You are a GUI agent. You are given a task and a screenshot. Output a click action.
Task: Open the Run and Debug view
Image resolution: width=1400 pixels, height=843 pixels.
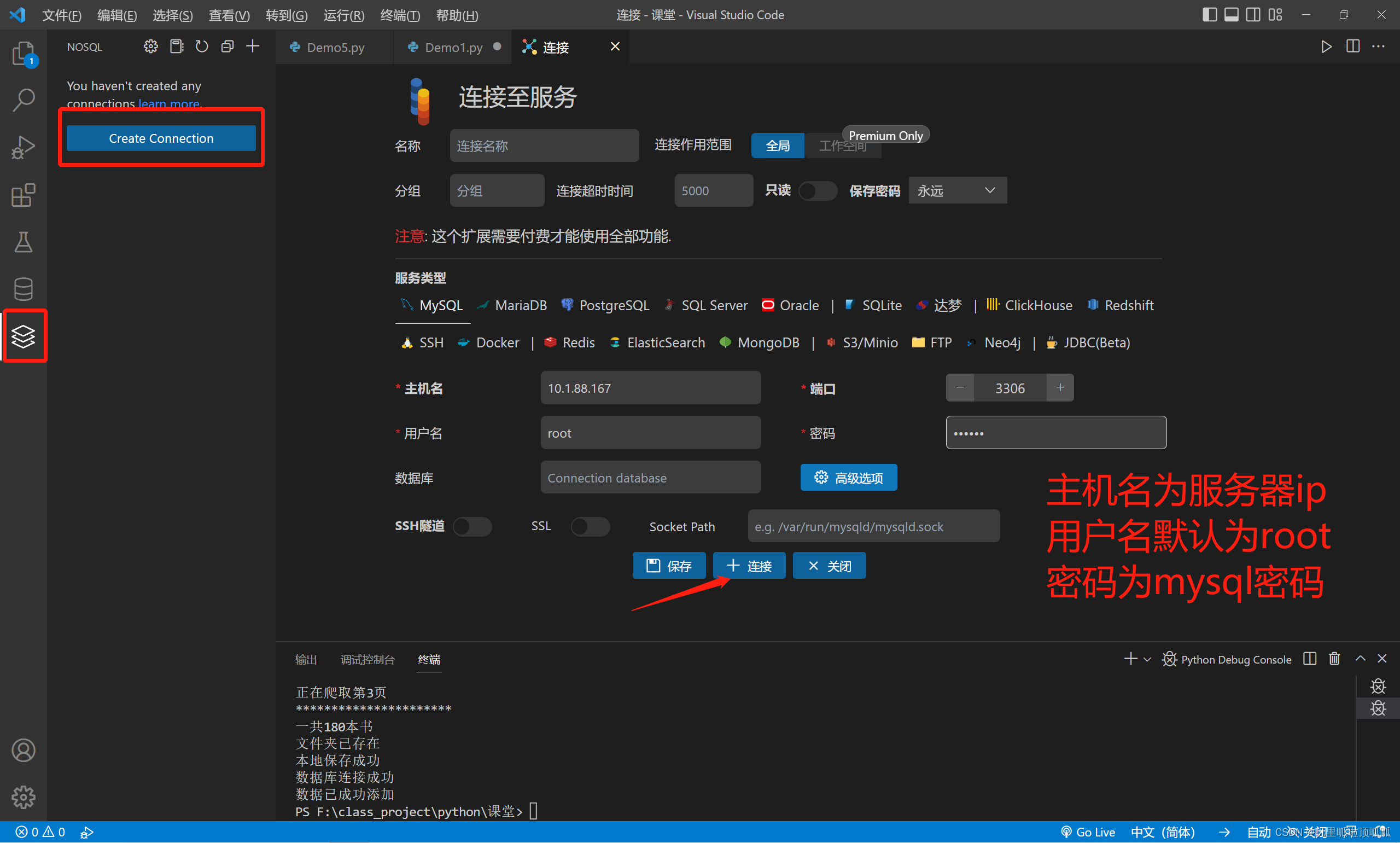click(24, 147)
